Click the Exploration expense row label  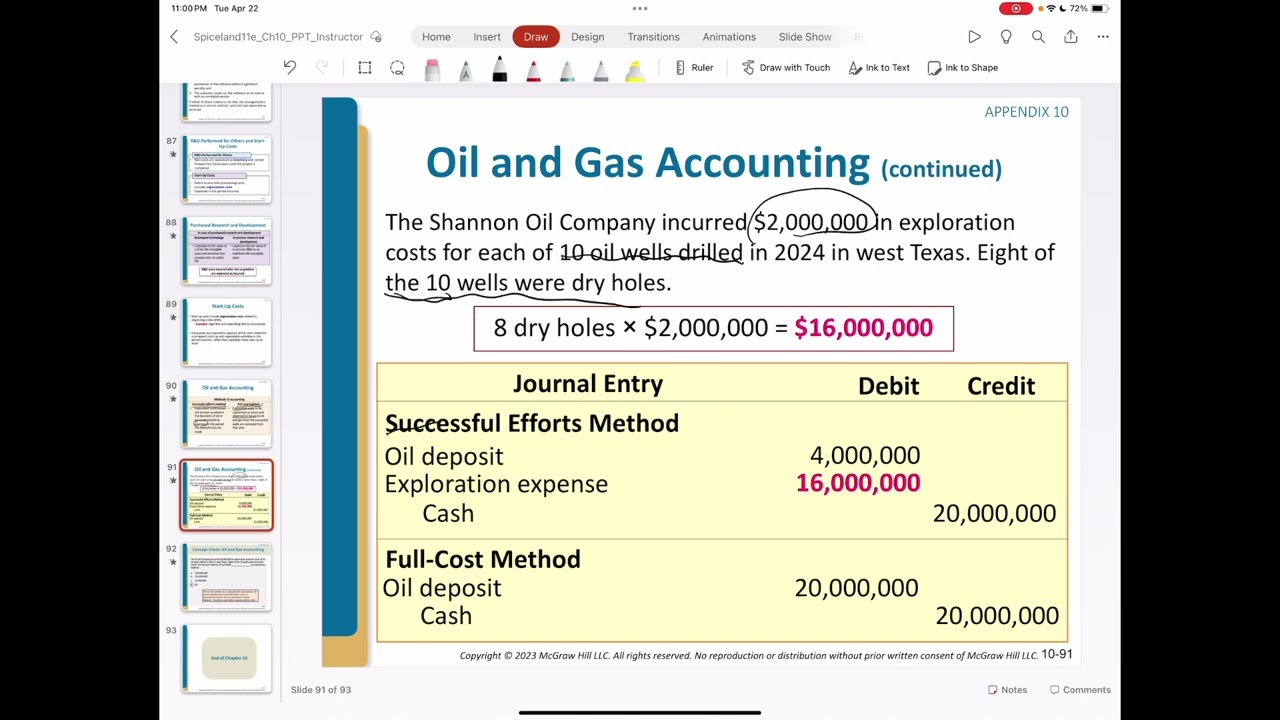496,484
